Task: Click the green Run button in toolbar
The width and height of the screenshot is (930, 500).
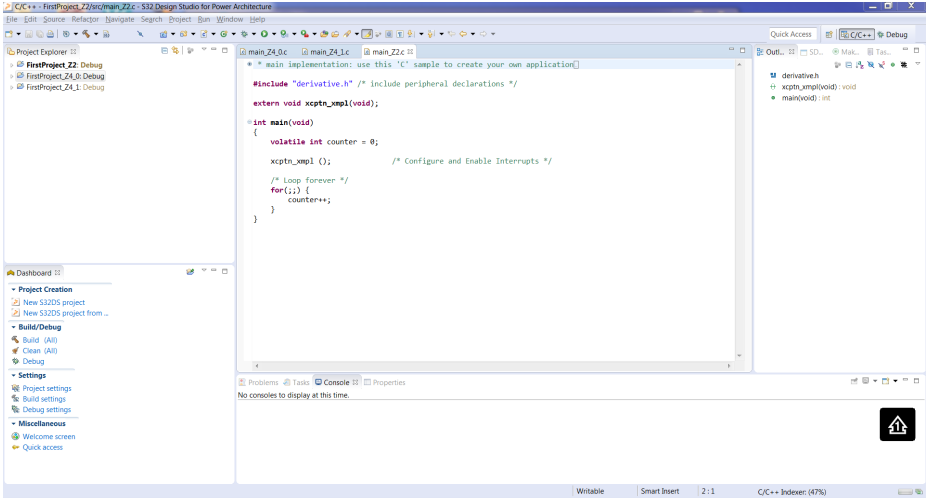Action: (x=266, y=34)
